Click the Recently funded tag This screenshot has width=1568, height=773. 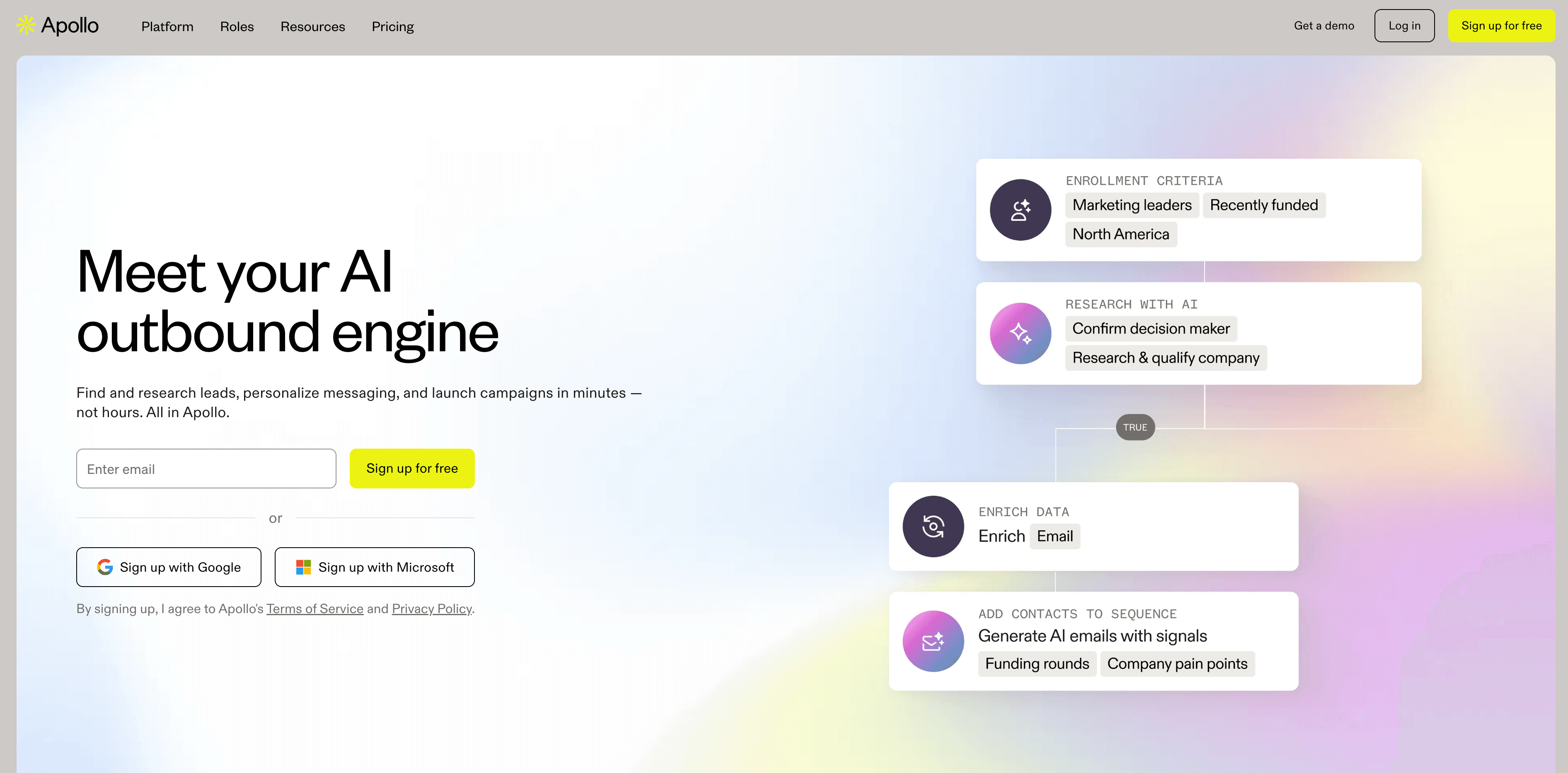1264,205
